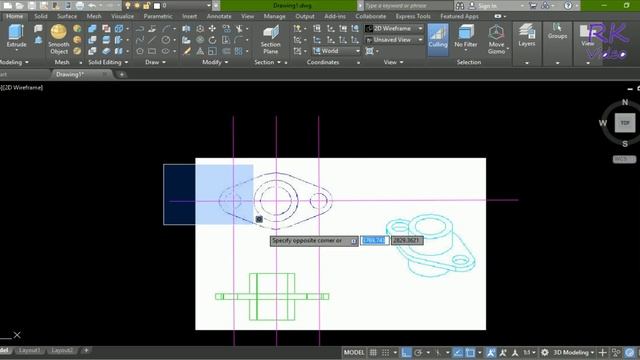Click the New drawing quick access icon
The image size is (640, 360).
[7, 5]
